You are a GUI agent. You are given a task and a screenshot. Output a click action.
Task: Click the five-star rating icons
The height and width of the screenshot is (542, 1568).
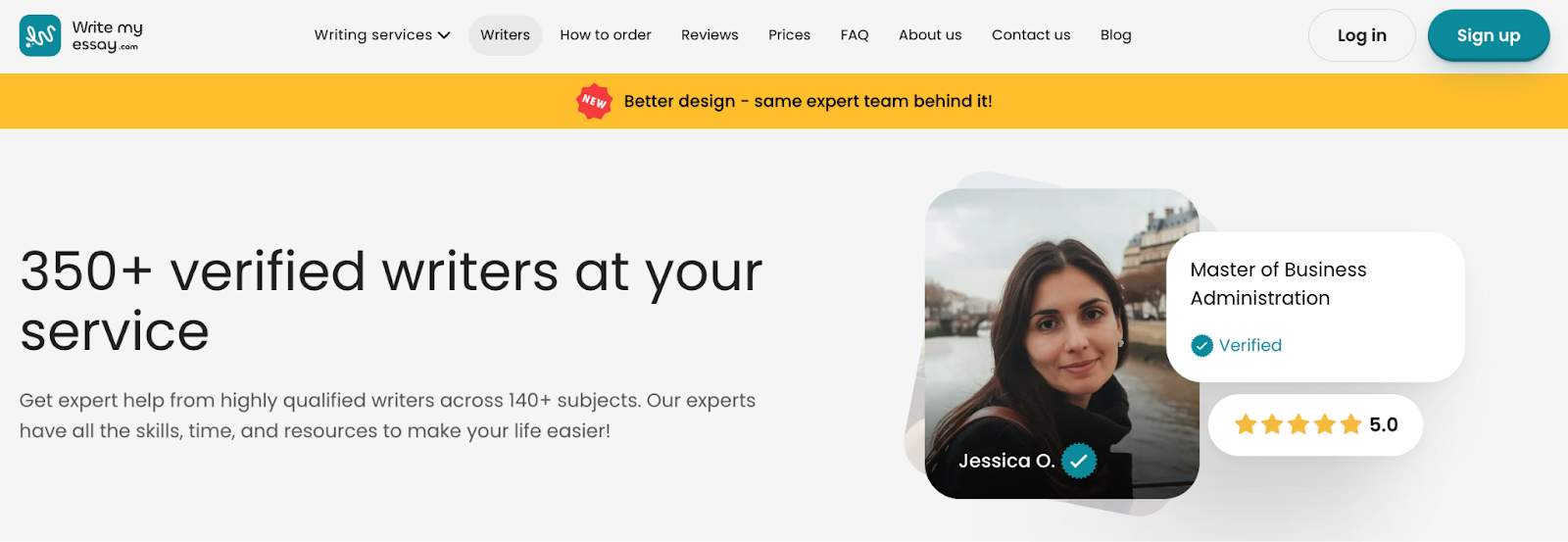[x=1298, y=424]
